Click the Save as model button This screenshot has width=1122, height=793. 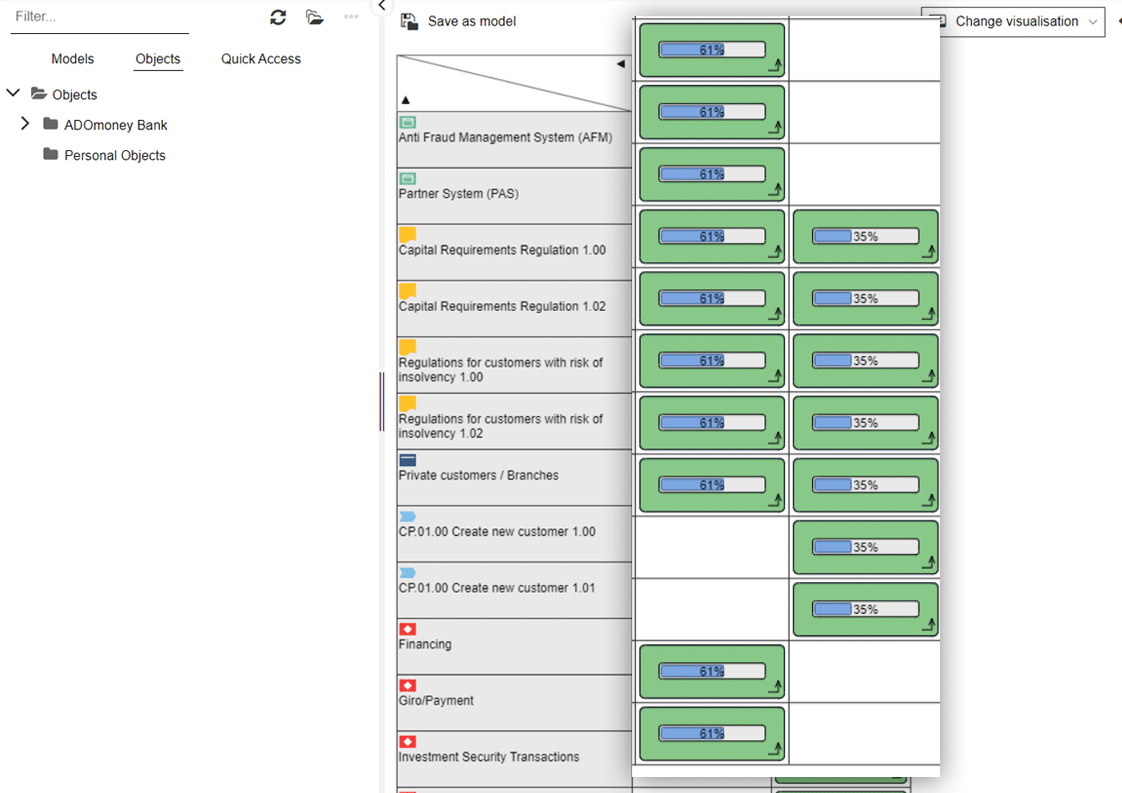coord(471,21)
